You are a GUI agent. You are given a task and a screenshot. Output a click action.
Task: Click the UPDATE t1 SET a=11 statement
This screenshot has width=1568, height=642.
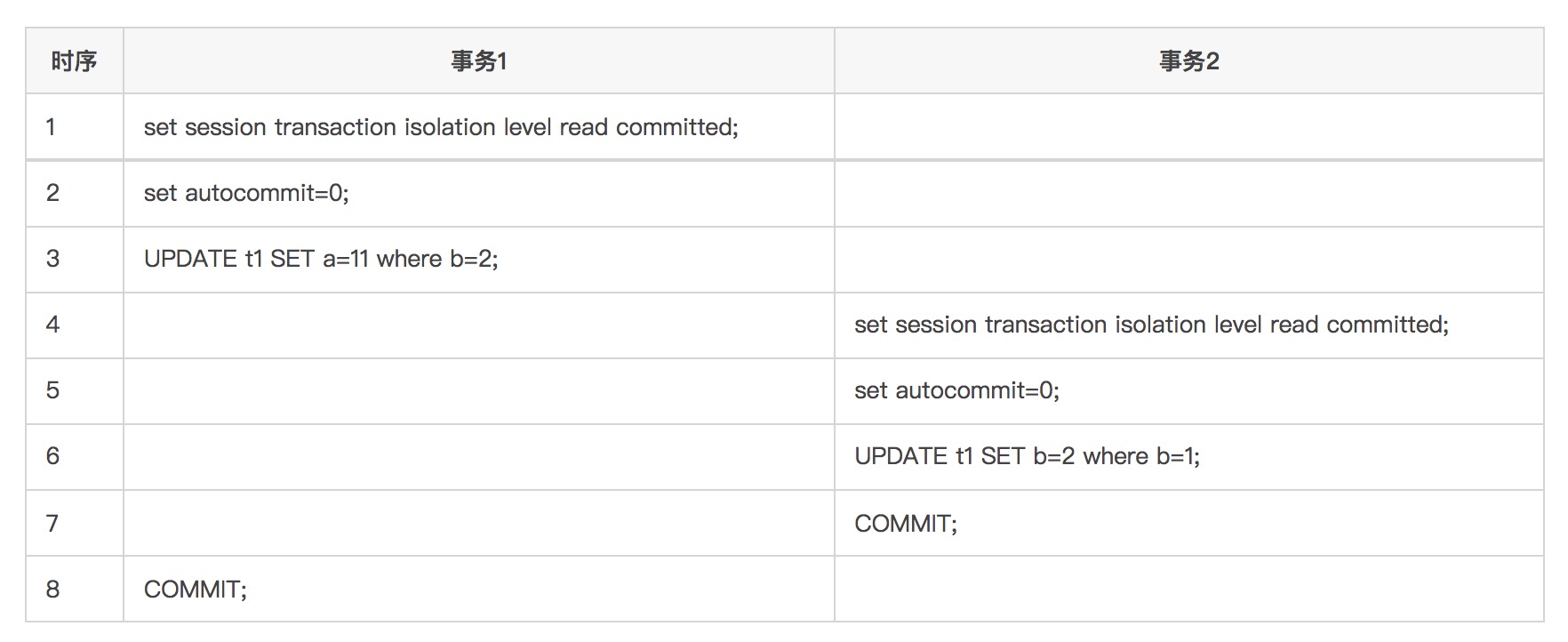[321, 259]
